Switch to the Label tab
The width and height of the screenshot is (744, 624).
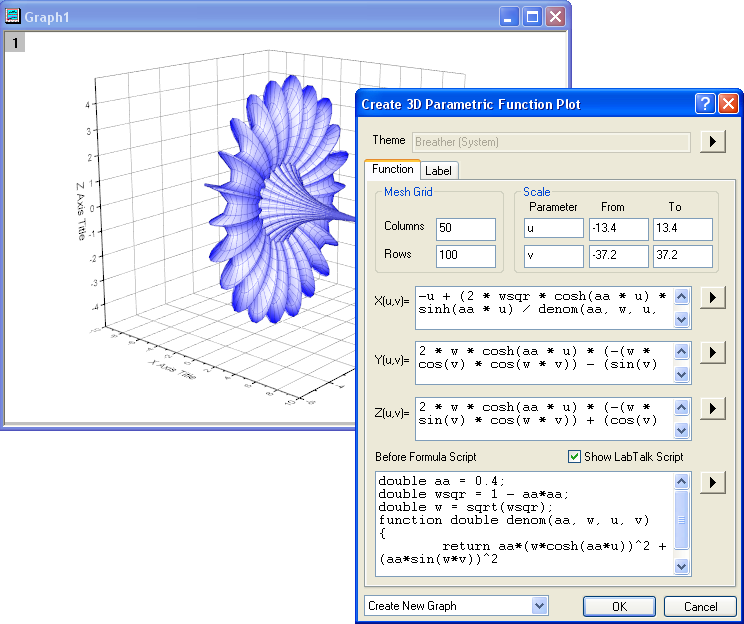pyautogui.click(x=438, y=171)
